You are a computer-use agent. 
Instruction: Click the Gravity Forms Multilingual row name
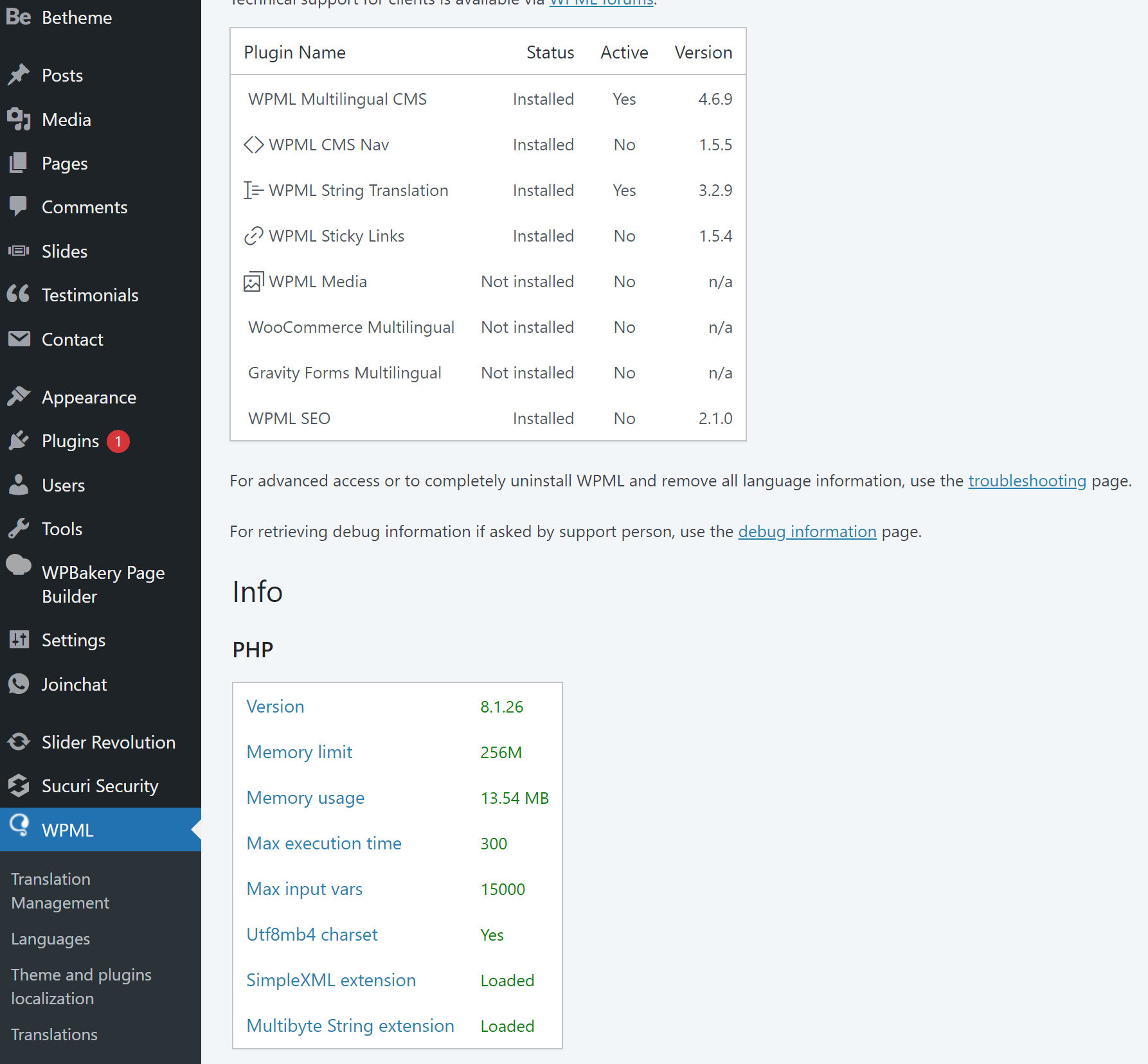[x=345, y=373]
